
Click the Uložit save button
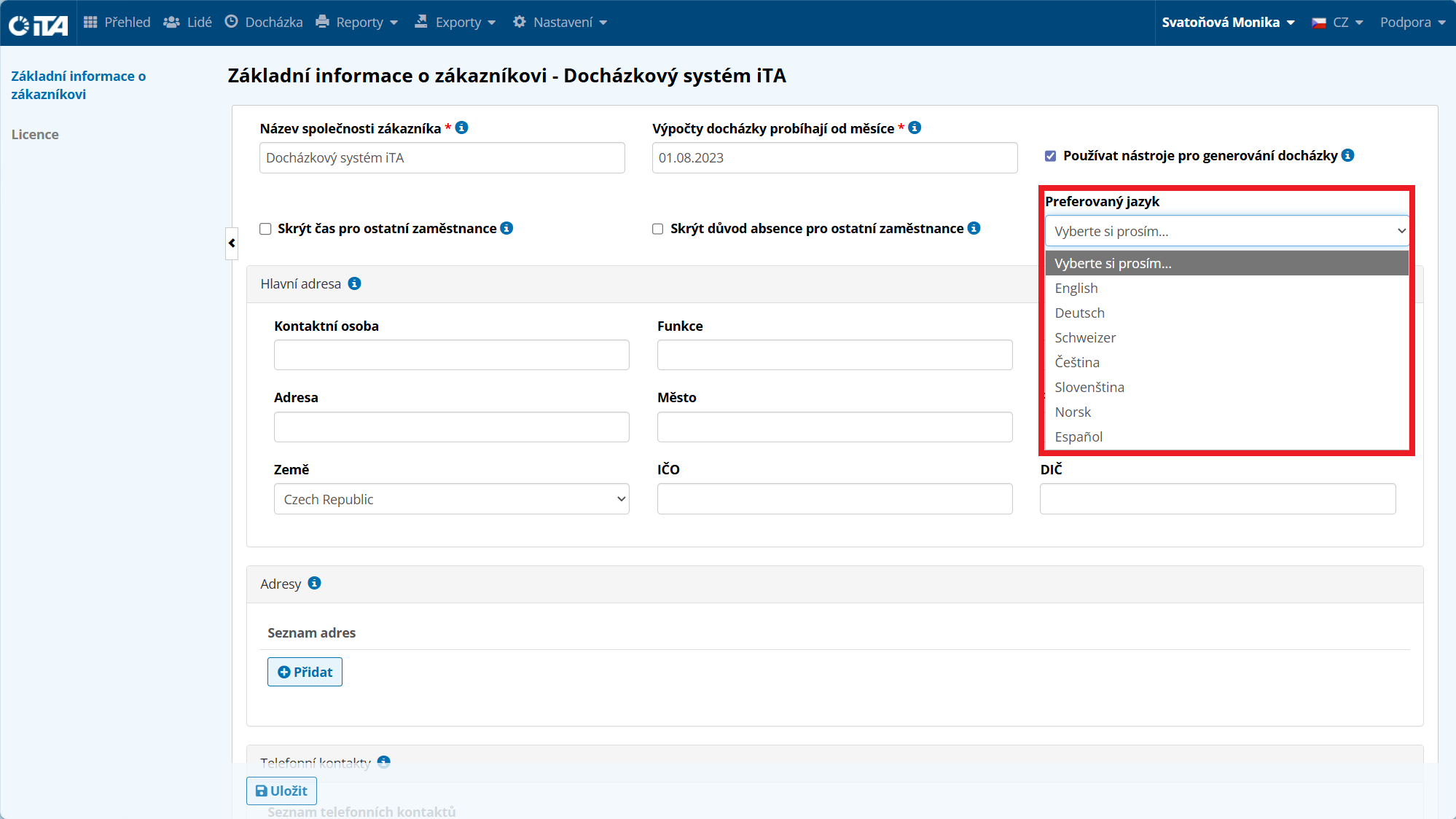[x=281, y=791]
